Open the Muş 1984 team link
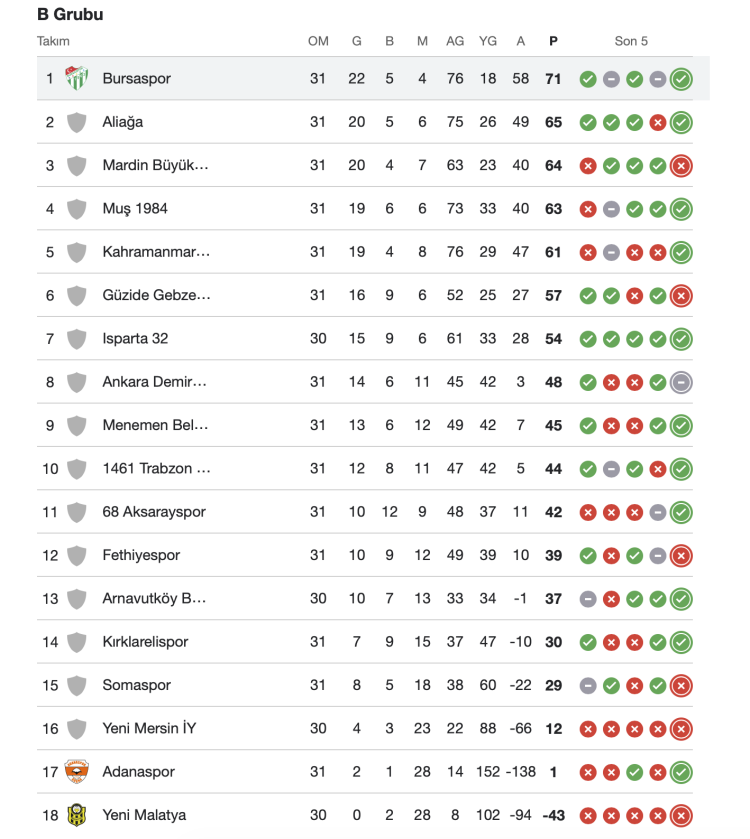The height and width of the screenshot is (839, 750). (135, 209)
